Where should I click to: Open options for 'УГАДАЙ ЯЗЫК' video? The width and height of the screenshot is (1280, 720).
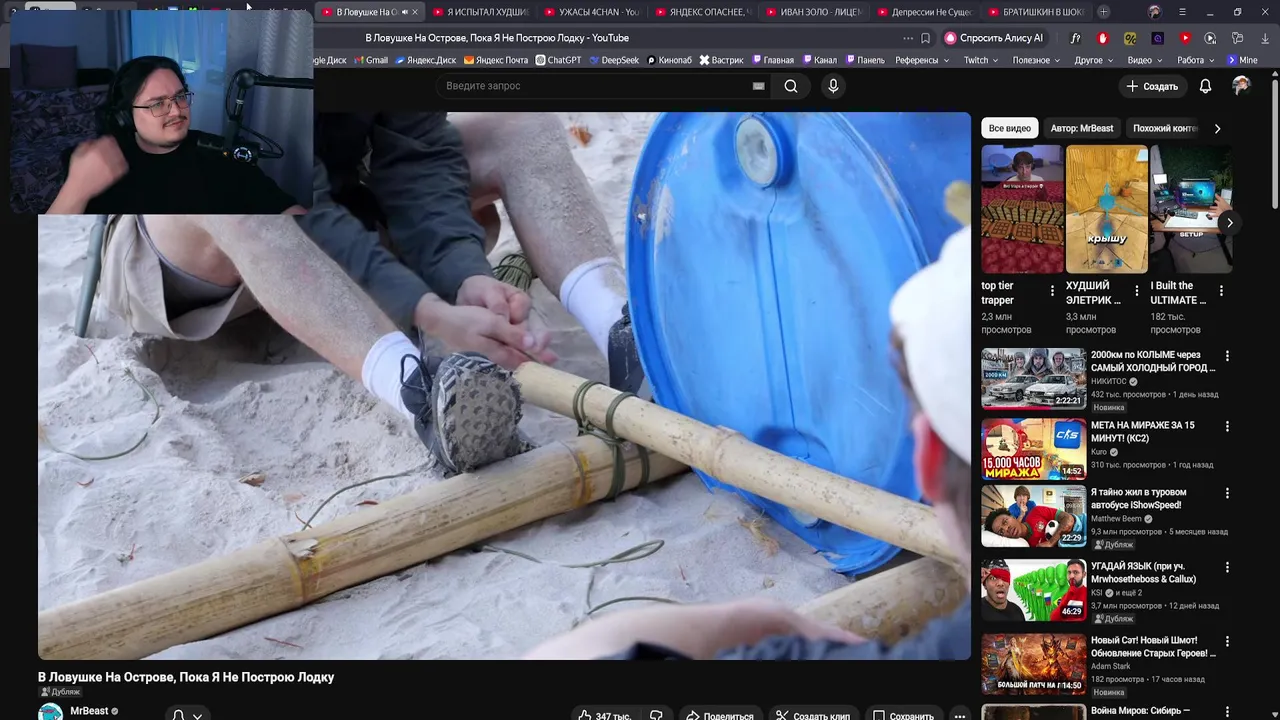[x=1227, y=567]
